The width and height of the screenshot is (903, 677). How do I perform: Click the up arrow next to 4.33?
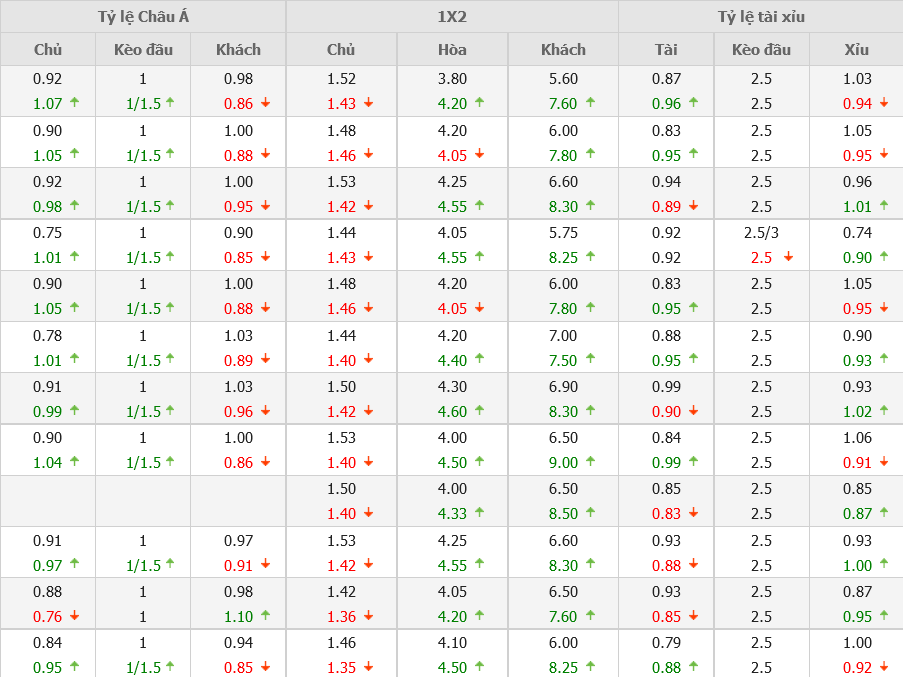pos(479,513)
